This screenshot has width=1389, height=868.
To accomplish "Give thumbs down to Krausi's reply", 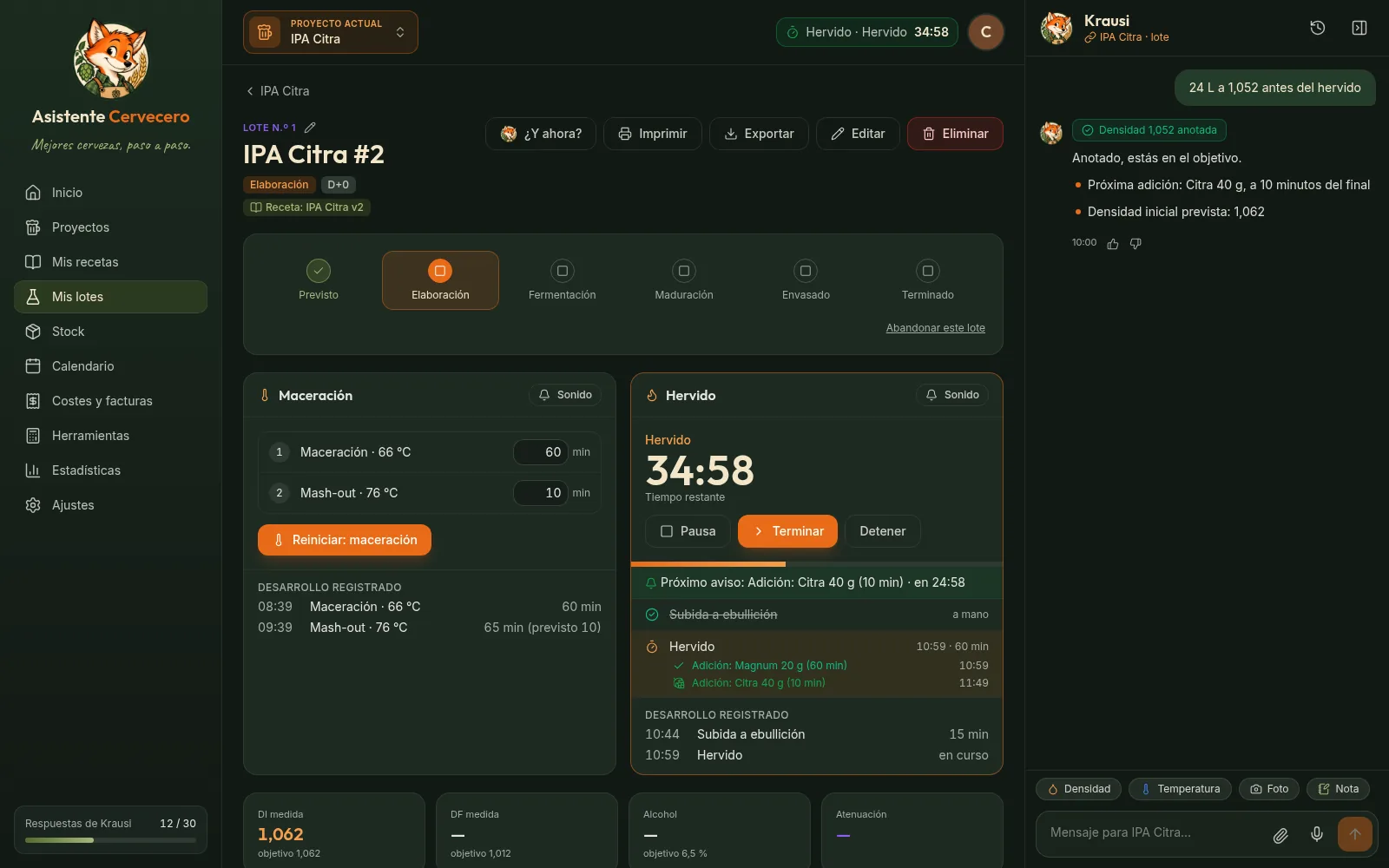I will coord(1136,244).
